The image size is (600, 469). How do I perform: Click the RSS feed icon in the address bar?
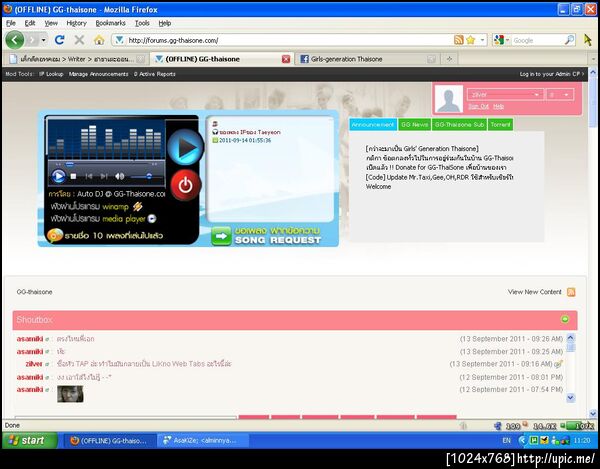[x=458, y=40]
